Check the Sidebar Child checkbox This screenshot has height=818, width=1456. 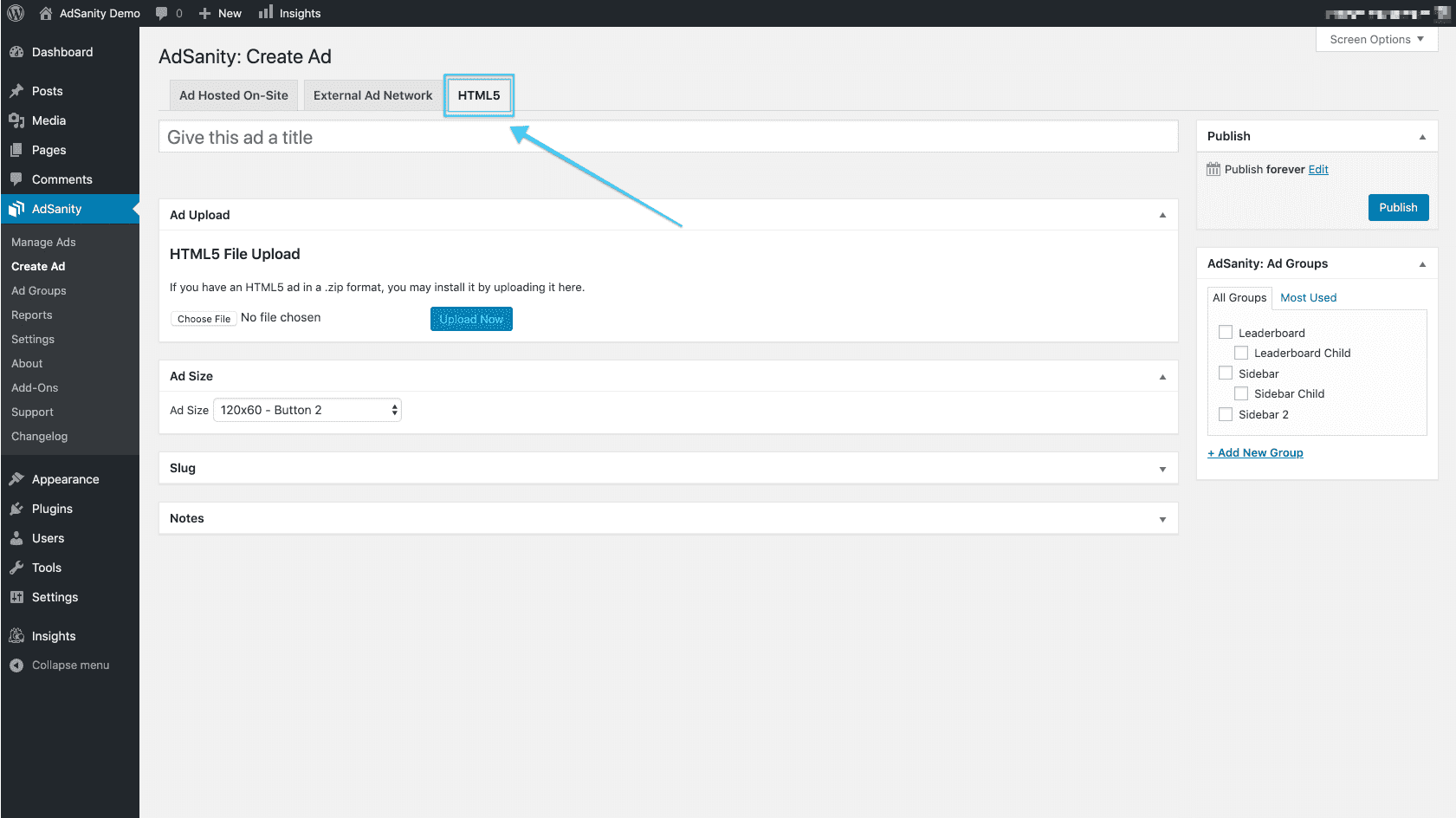pyautogui.click(x=1241, y=393)
